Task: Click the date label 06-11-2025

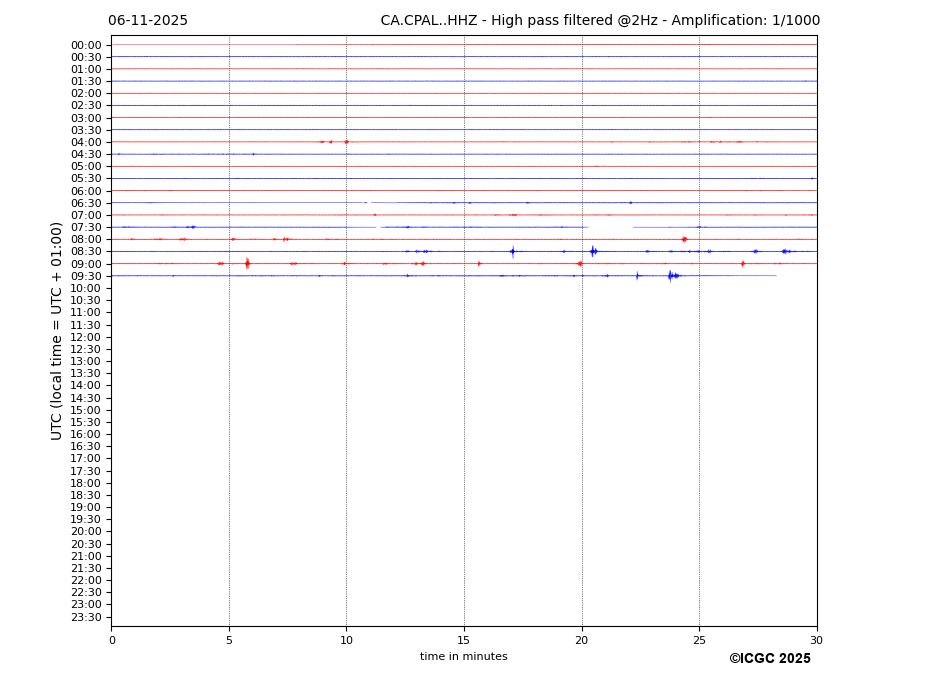Action: coord(148,21)
